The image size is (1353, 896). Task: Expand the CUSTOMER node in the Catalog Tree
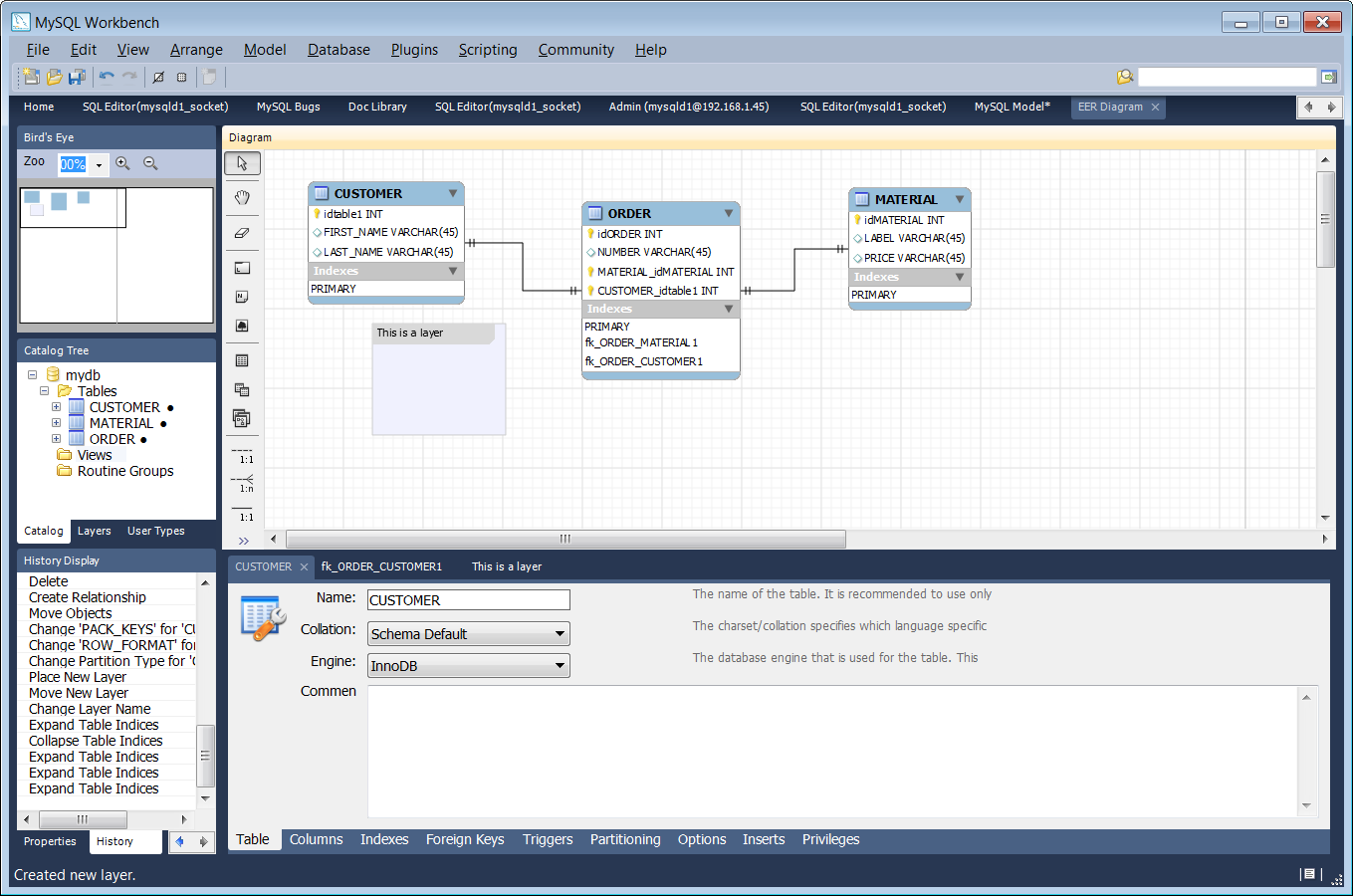pos(56,407)
